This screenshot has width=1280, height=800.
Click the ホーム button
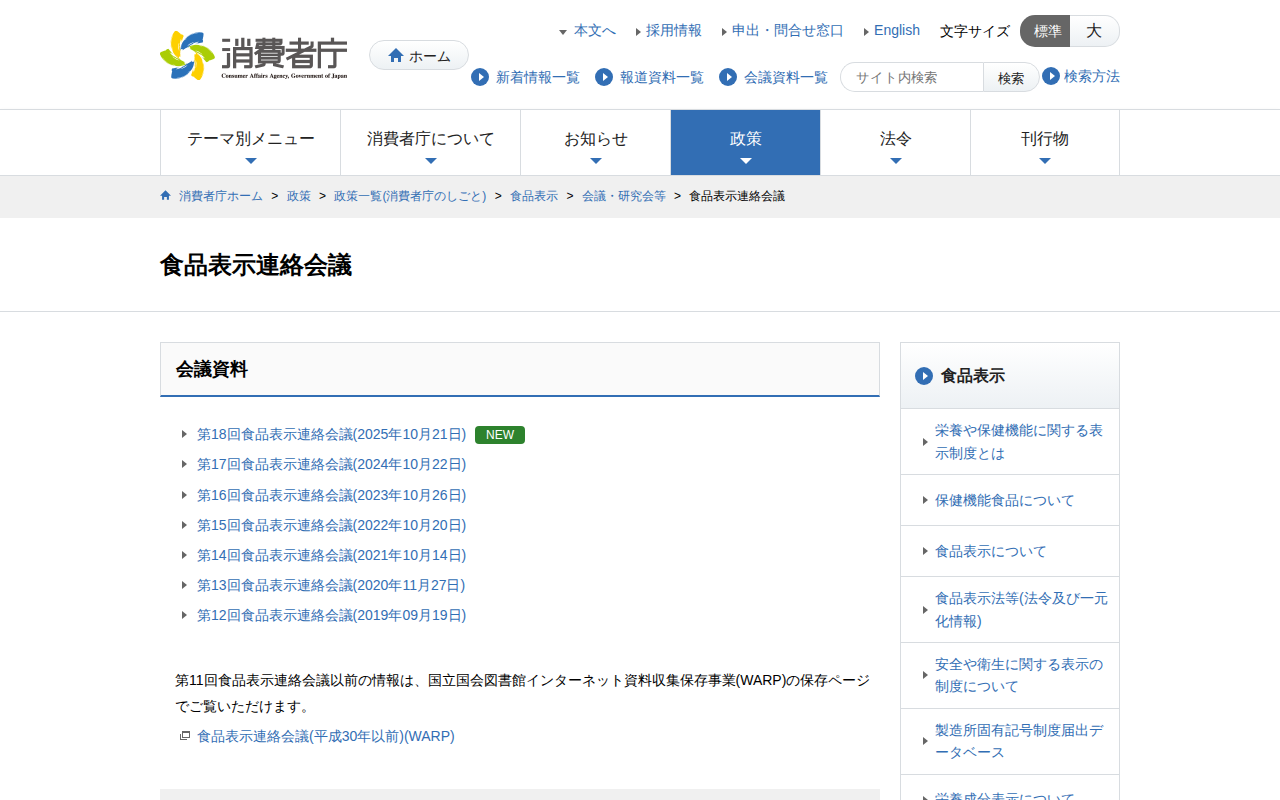(x=419, y=56)
